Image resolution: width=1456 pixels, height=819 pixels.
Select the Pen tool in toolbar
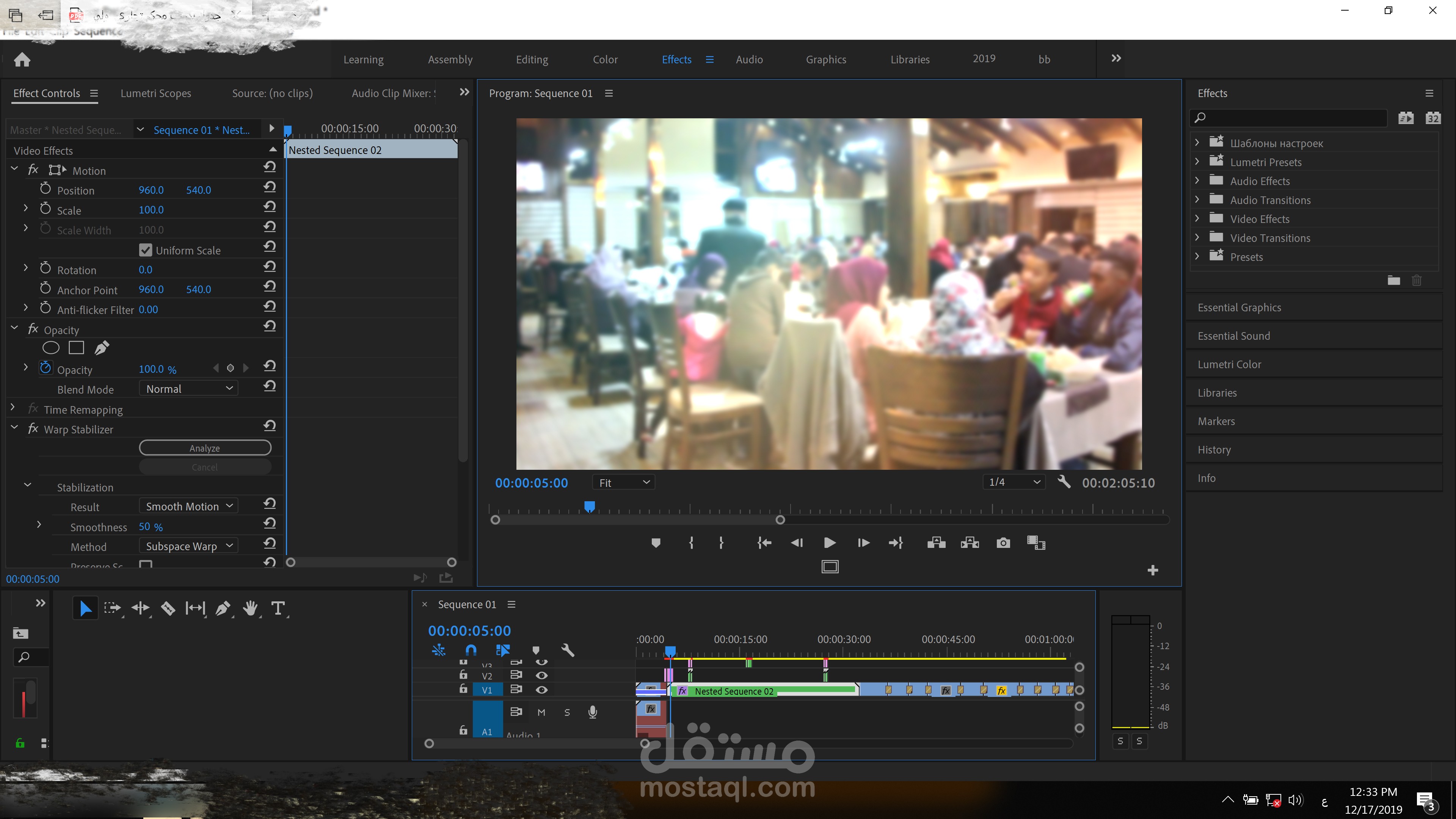[x=223, y=608]
